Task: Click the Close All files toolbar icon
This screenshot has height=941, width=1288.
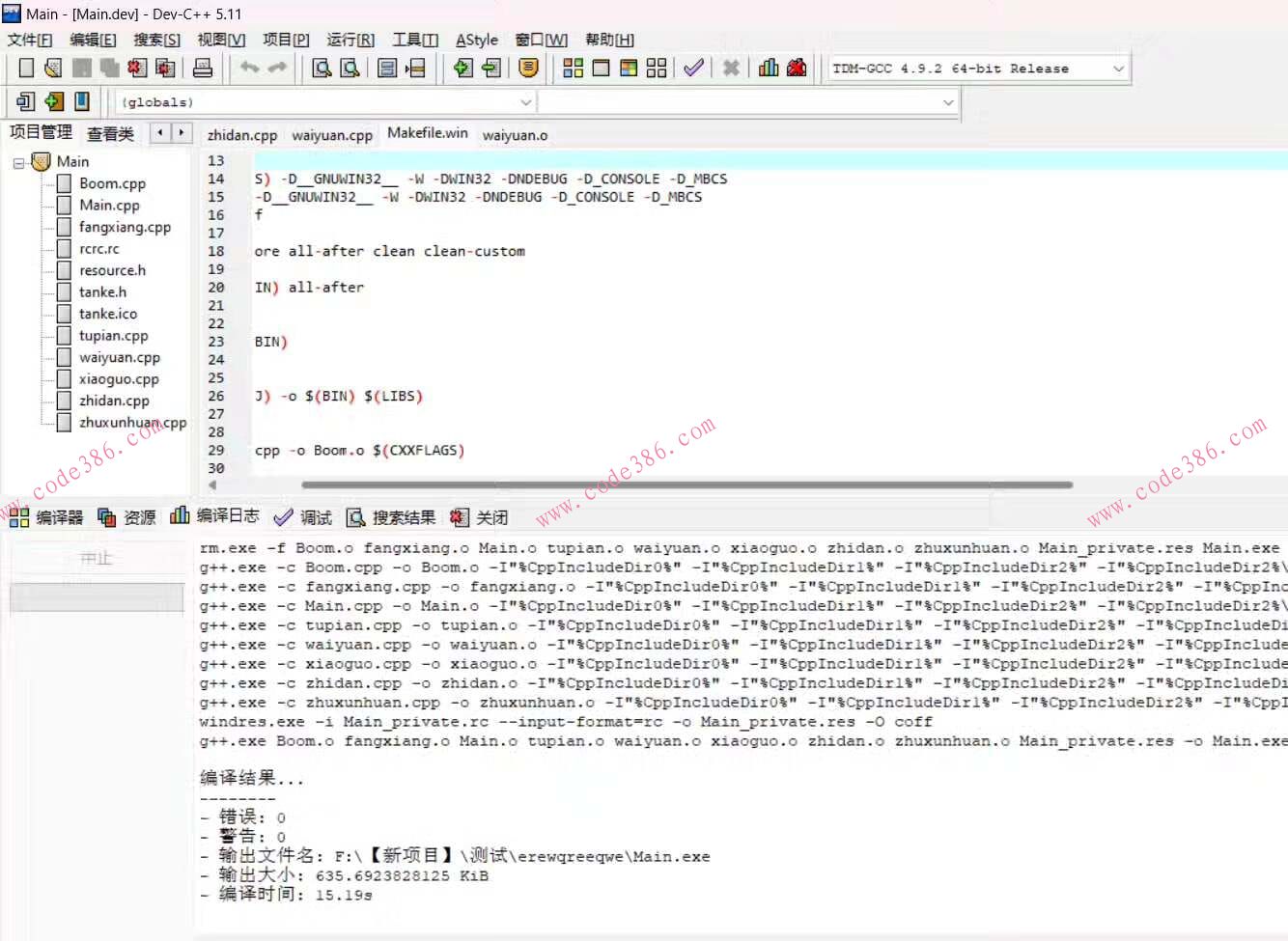Action: point(165,68)
